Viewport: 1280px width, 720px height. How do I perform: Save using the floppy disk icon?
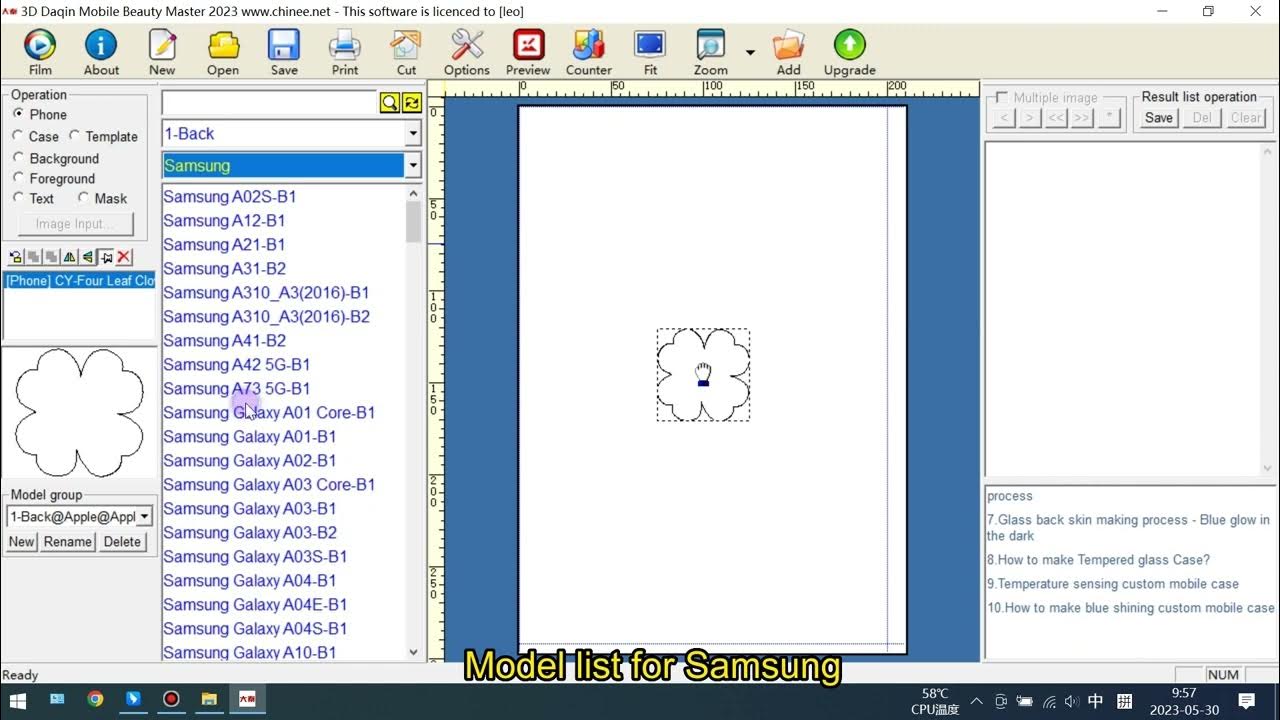tap(284, 45)
